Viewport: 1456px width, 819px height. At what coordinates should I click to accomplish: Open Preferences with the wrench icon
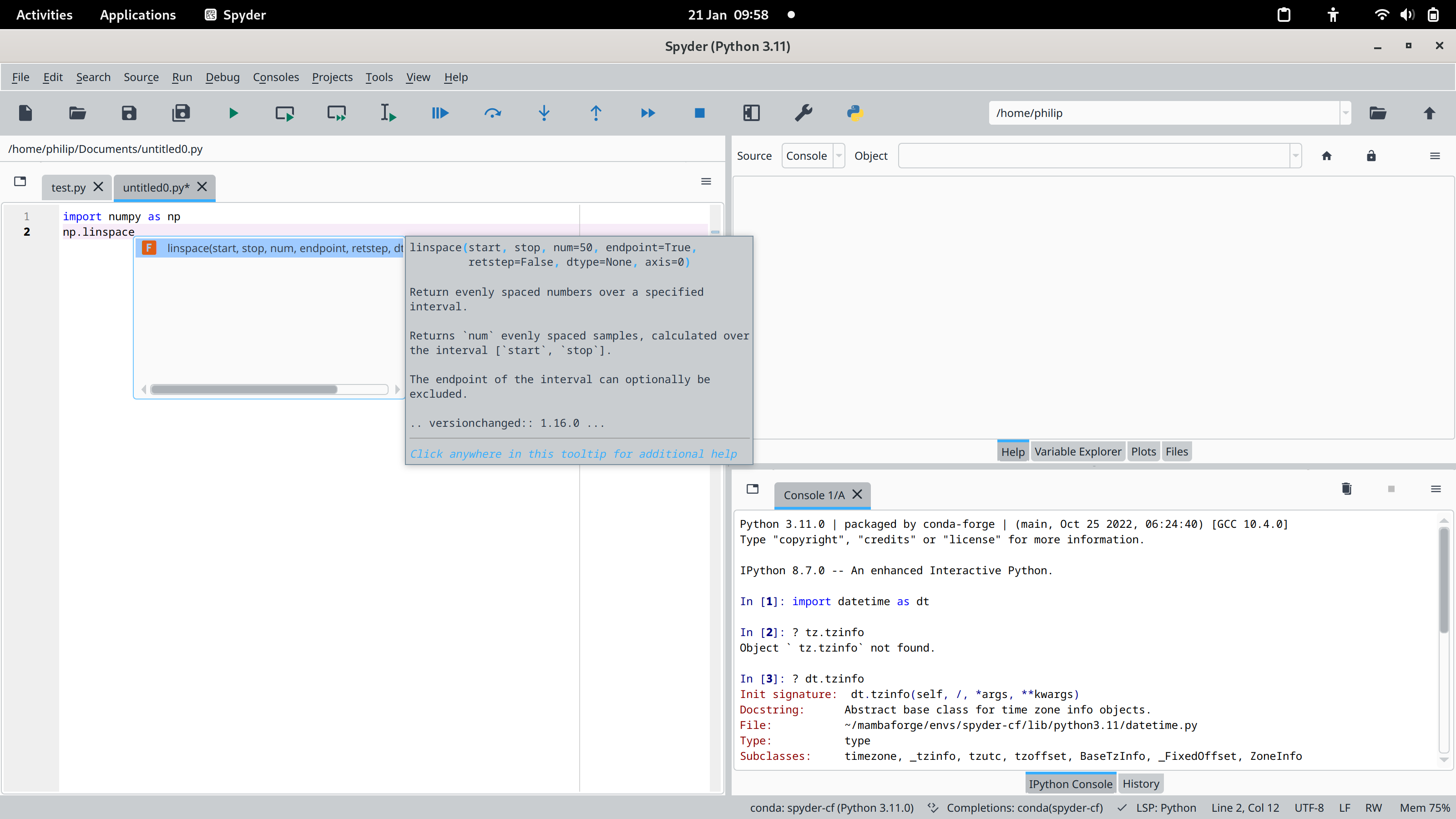803,113
